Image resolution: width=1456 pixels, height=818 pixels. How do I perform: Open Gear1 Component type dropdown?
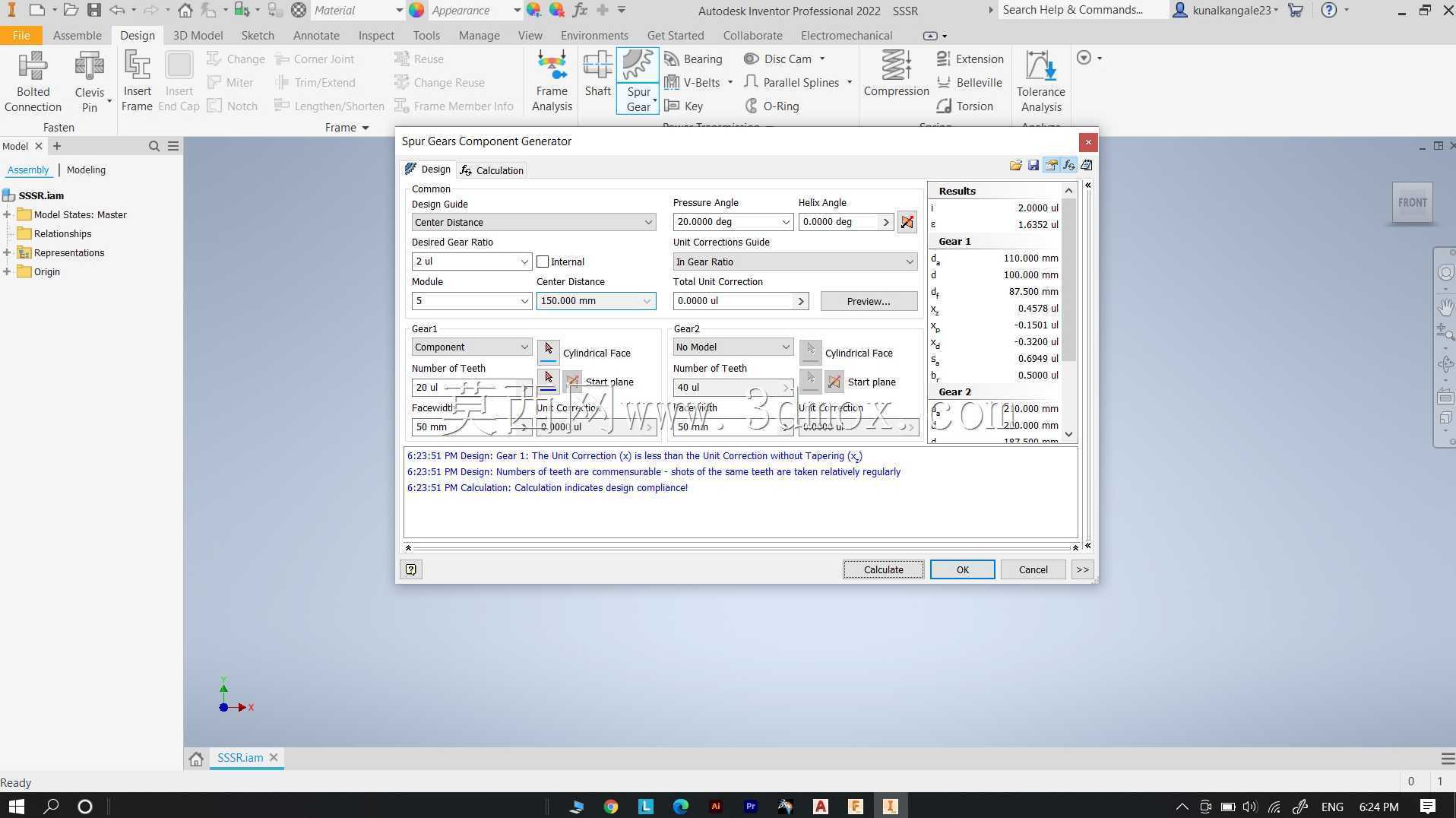tap(471, 347)
